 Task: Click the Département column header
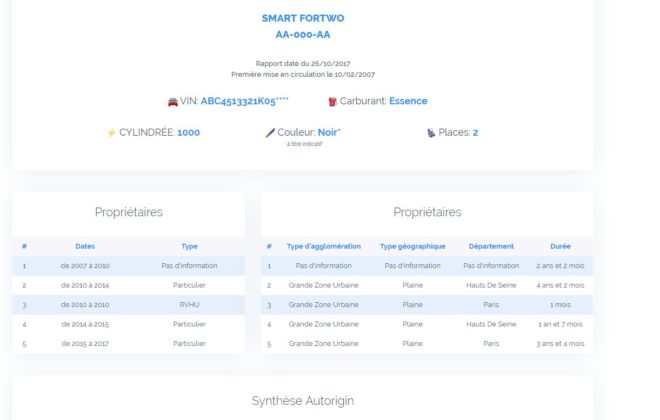491,246
